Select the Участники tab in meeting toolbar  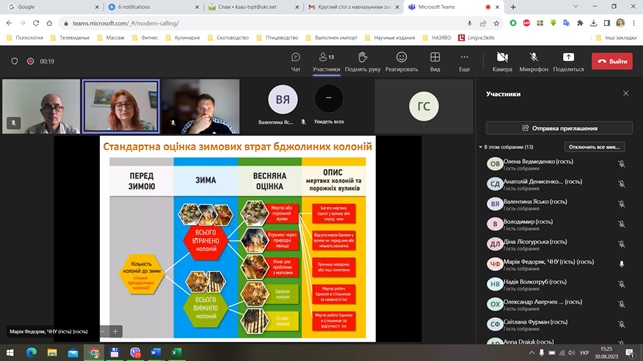(326, 62)
